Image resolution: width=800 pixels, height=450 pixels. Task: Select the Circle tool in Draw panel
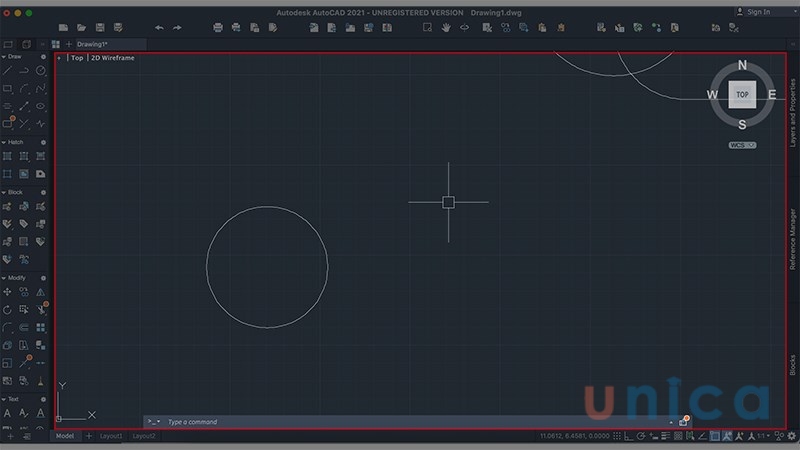(x=41, y=71)
